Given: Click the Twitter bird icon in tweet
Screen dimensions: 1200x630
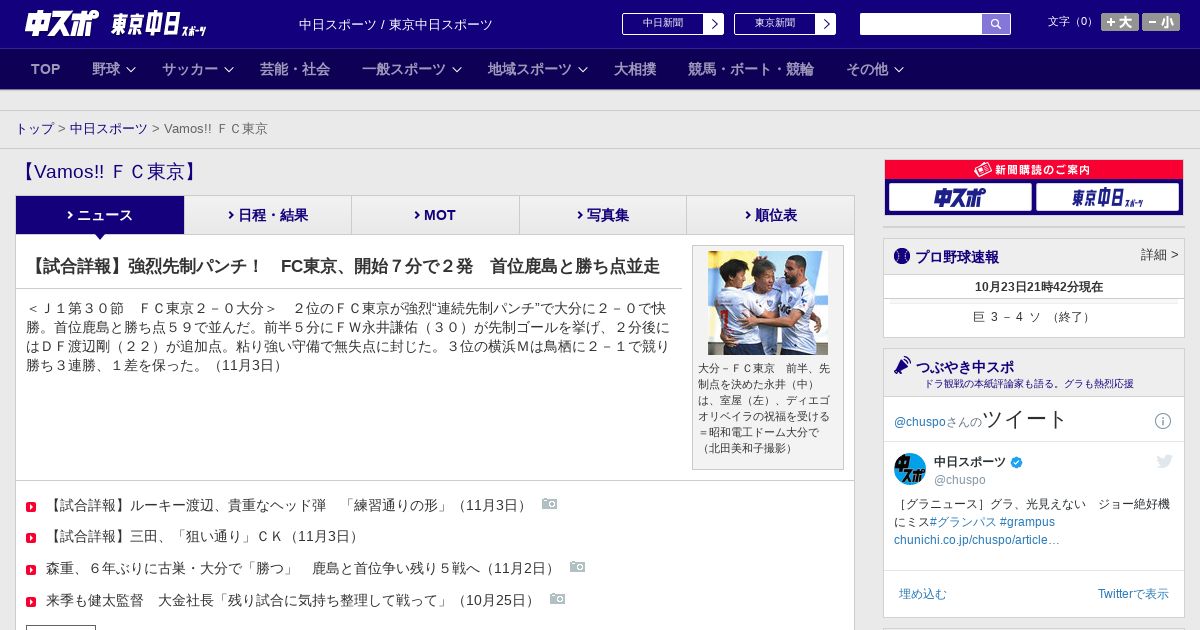Looking at the screenshot, I should 1164,461.
